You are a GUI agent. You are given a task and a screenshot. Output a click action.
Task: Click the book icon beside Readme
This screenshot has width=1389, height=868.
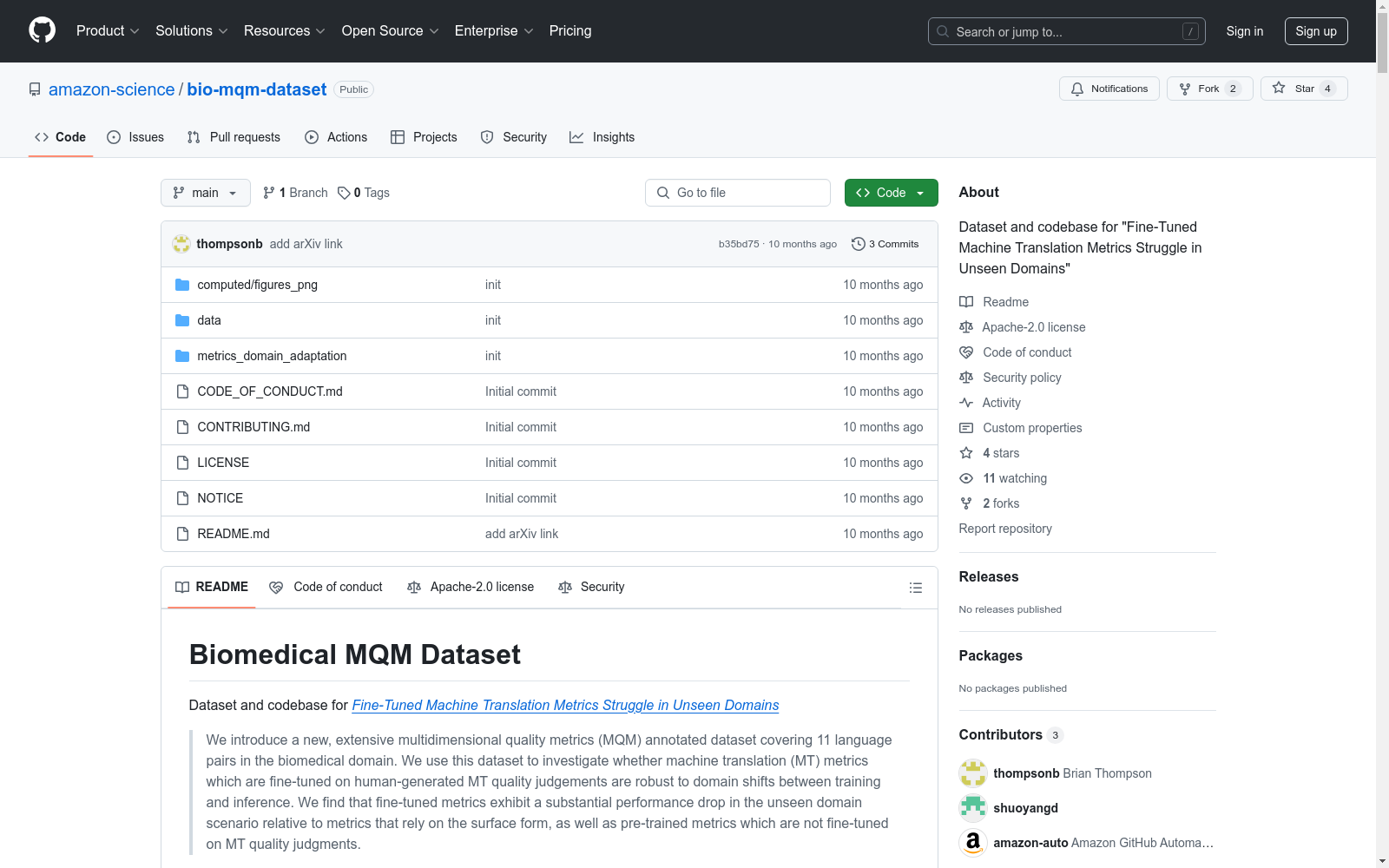pos(966,302)
